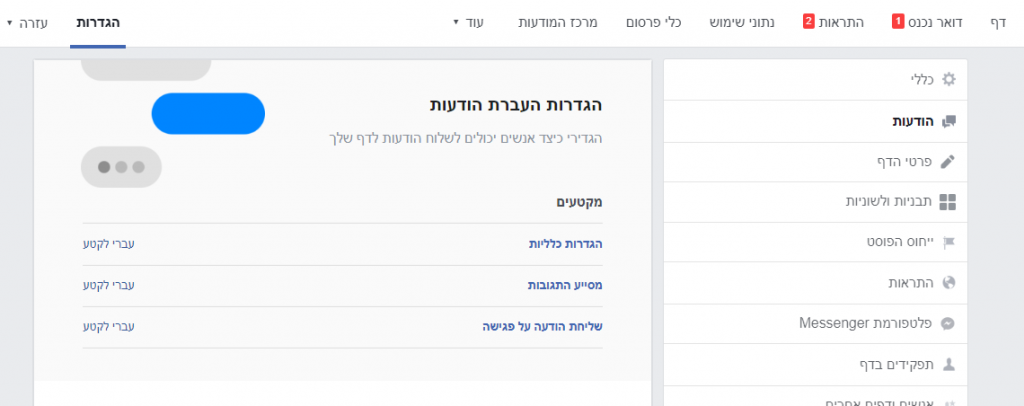Image resolution: width=1024 pixels, height=406 pixels.
Task: Click the pencil icon beside פרטי הדף
Action: click(949, 161)
